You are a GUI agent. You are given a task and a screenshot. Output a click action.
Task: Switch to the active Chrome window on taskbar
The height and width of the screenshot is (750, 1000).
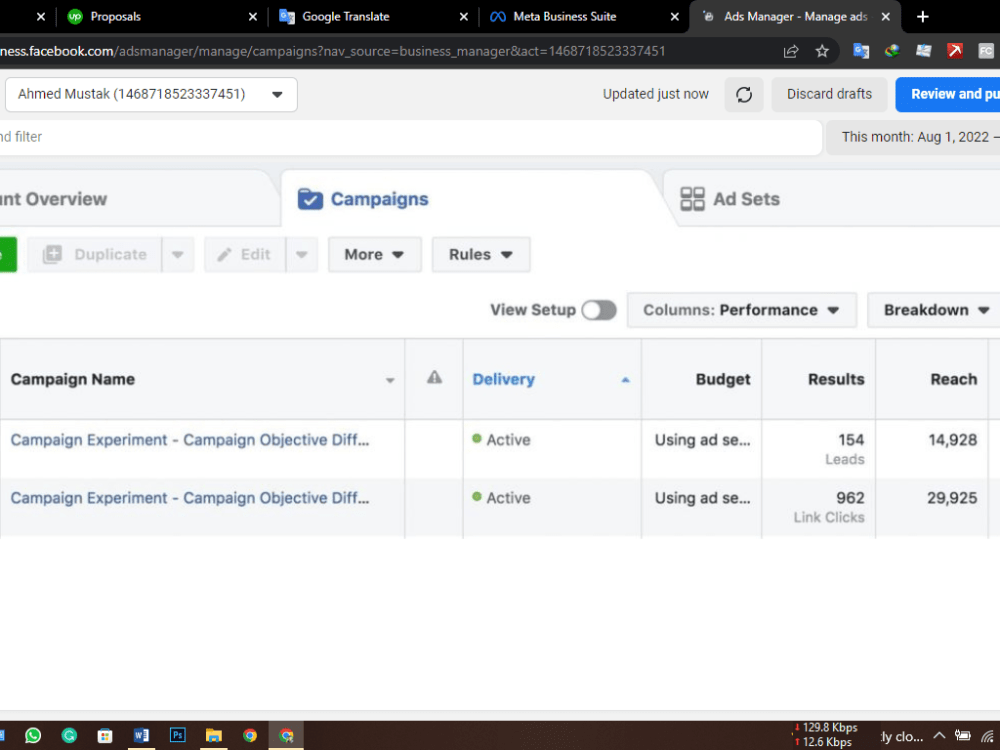click(x=286, y=735)
